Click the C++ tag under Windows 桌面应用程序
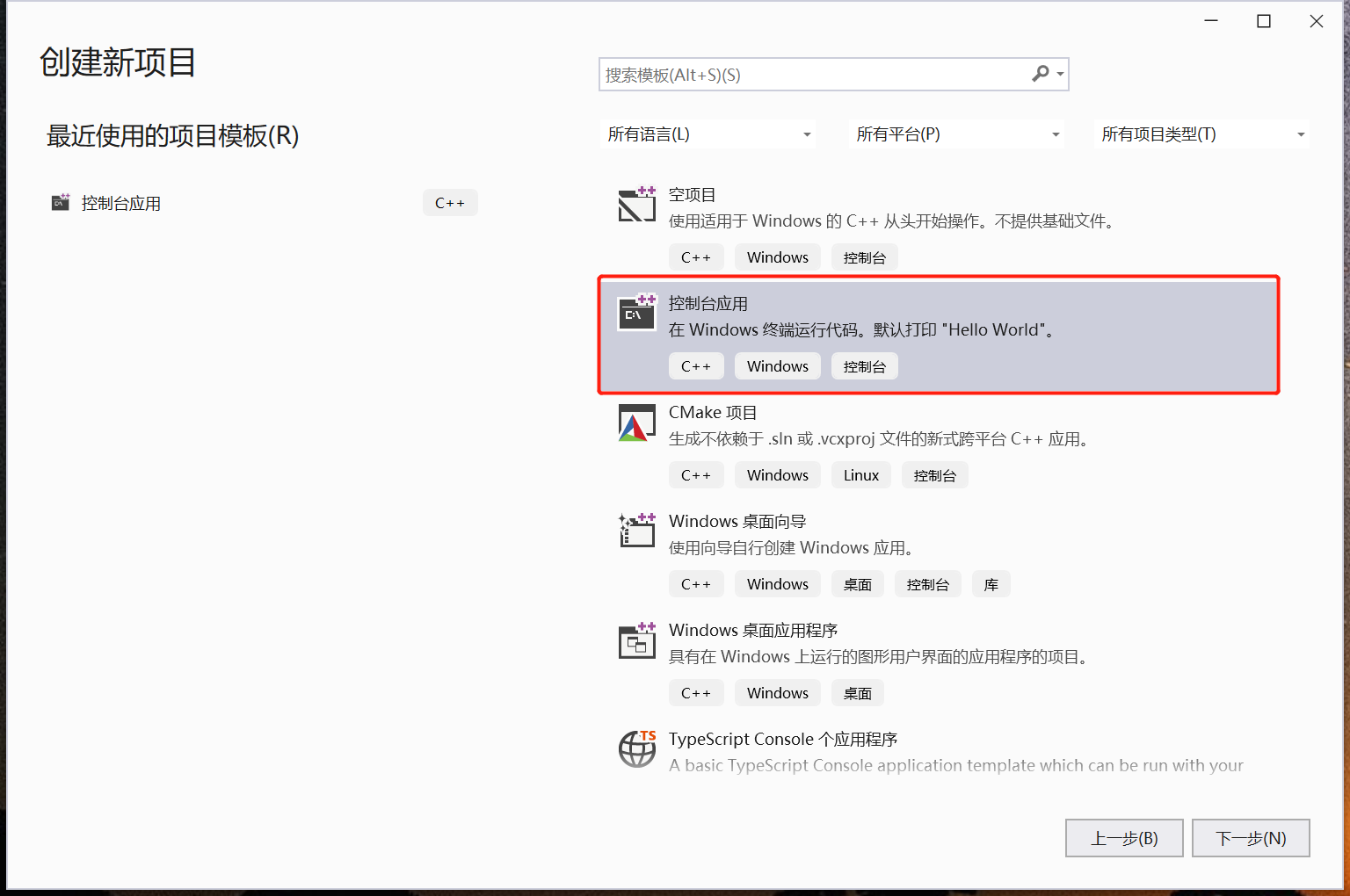 pos(696,693)
